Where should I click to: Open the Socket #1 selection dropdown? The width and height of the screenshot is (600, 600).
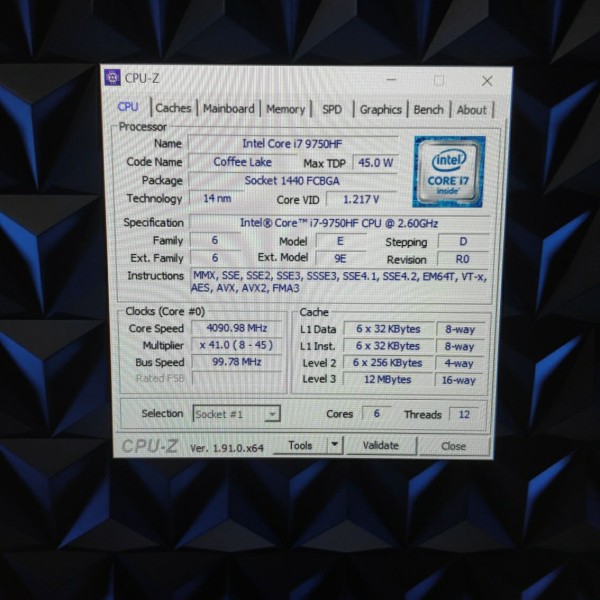[236, 414]
